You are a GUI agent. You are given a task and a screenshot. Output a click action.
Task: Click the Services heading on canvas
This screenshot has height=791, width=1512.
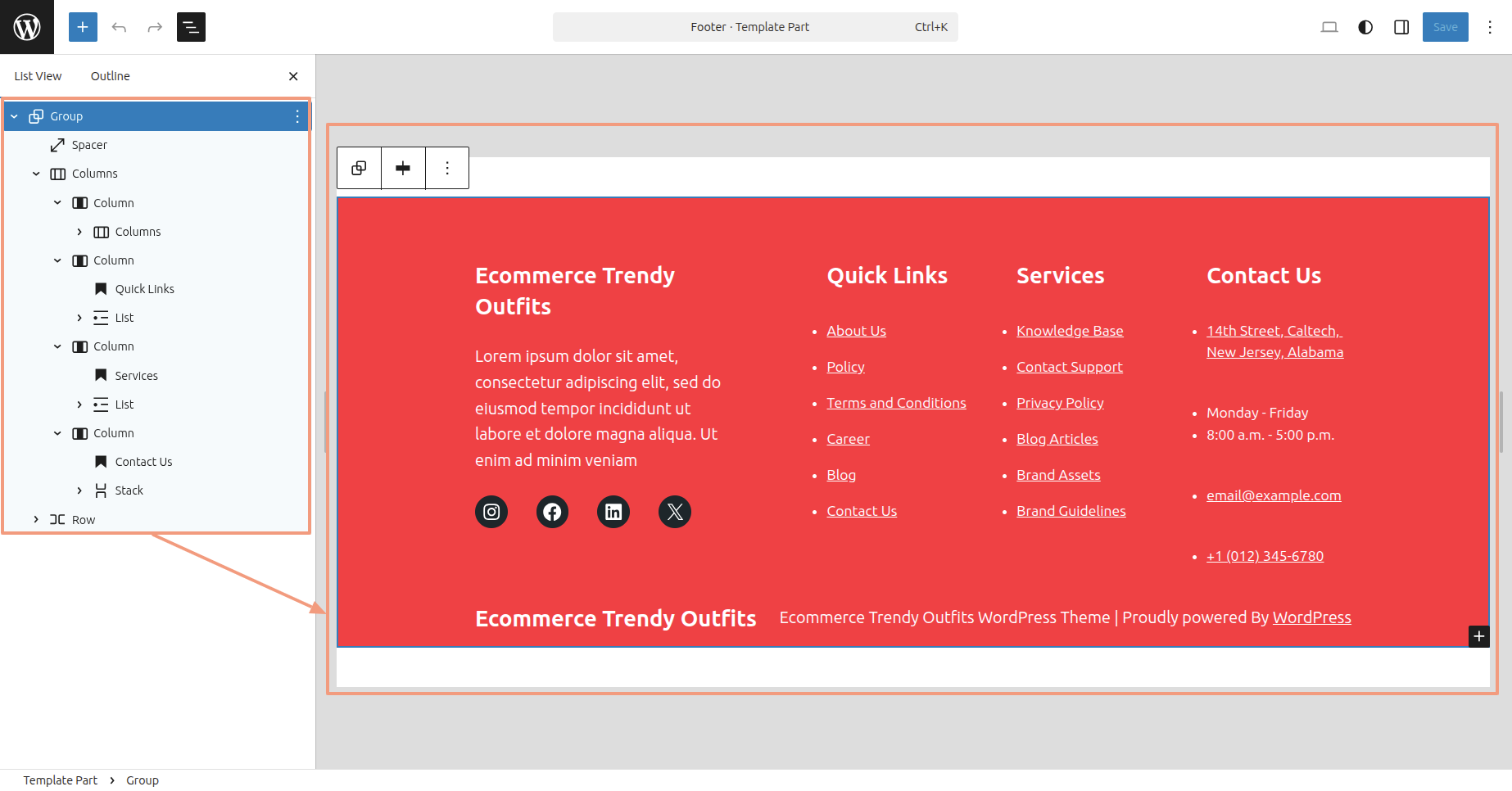pyautogui.click(x=1060, y=276)
